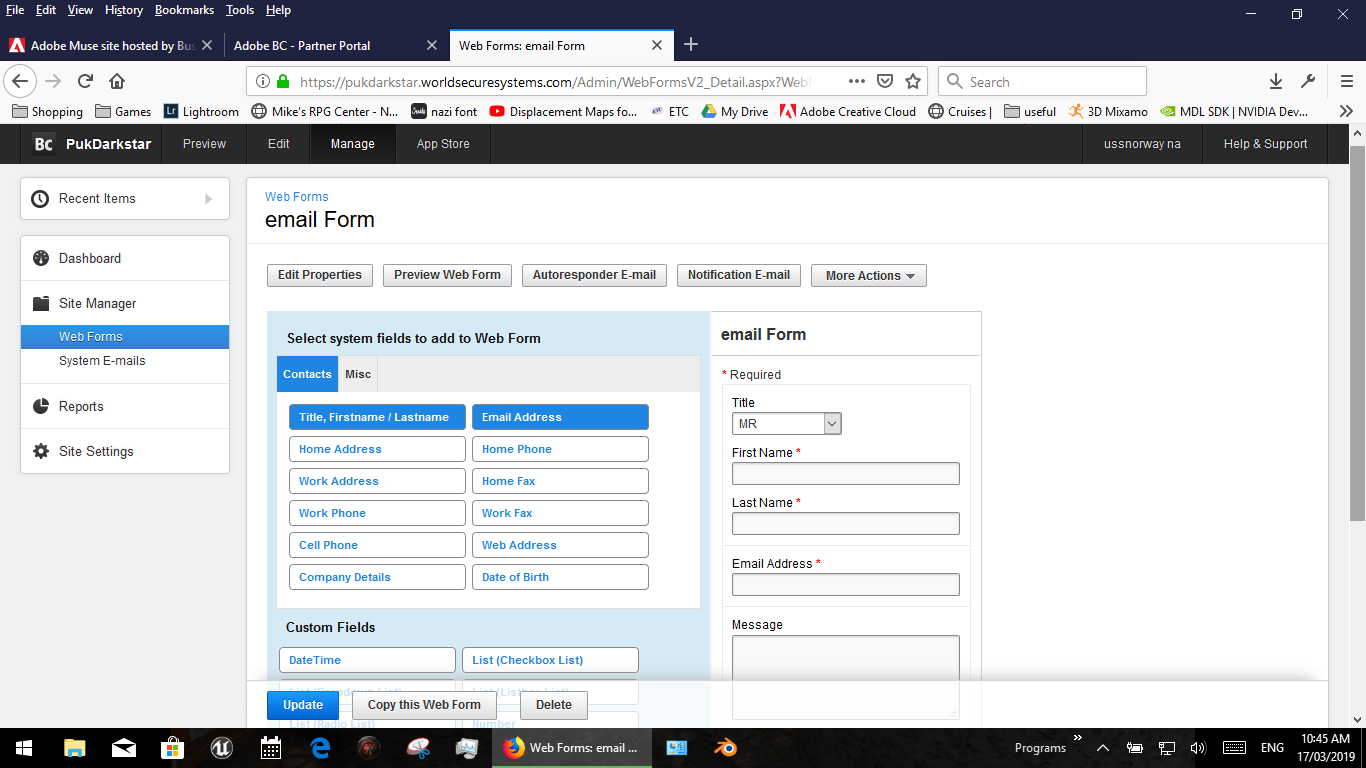This screenshot has height=768, width=1366.
Task: Click the wrench developer tools icon
Action: (x=1308, y=81)
